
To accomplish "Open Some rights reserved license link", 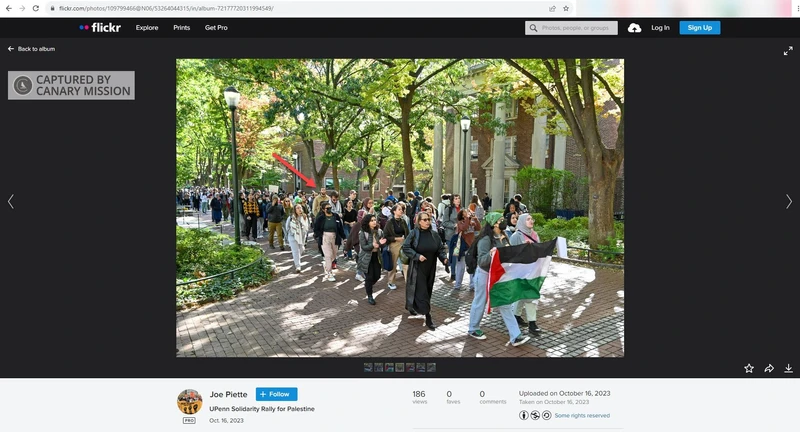I will click(x=582, y=415).
